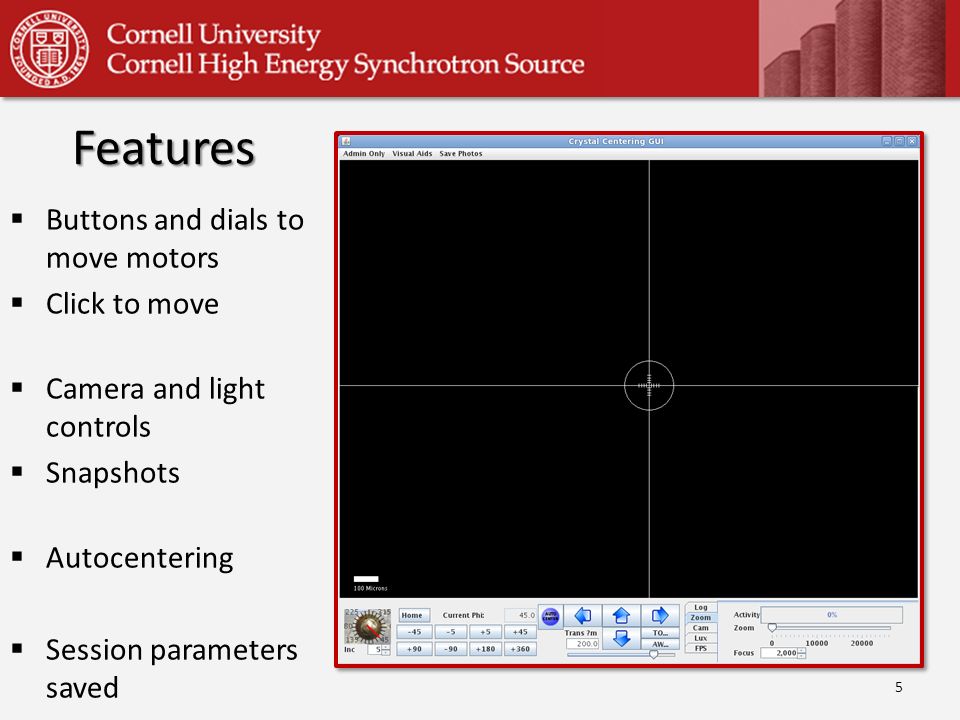This screenshot has height=720, width=960.
Task: Click the Focus label
Action: point(744,653)
